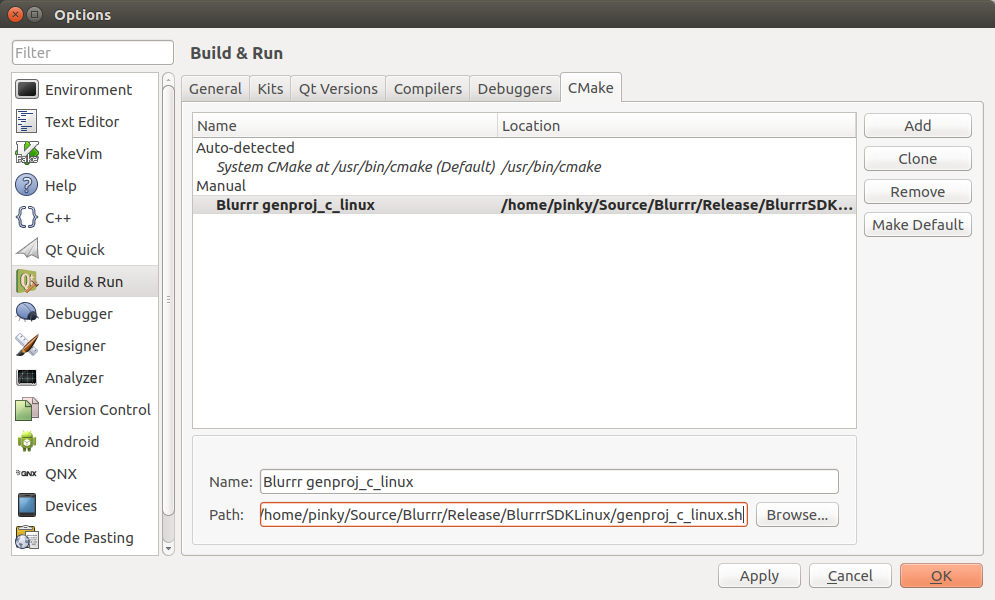The width and height of the screenshot is (995, 600).
Task: Select the Version Control icon
Action: [x=27, y=410]
